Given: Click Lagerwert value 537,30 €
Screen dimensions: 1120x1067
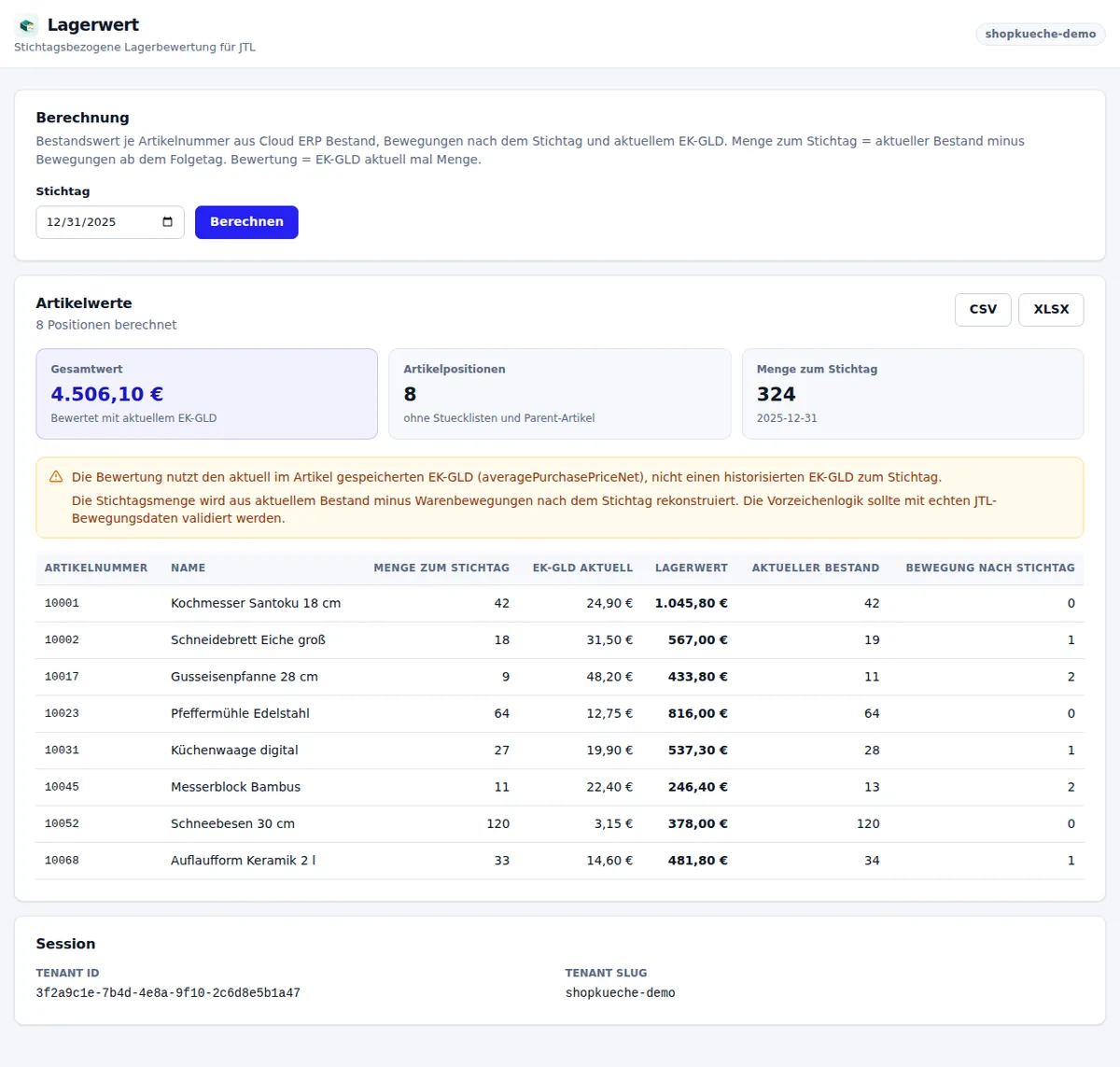Looking at the screenshot, I should (x=698, y=751).
